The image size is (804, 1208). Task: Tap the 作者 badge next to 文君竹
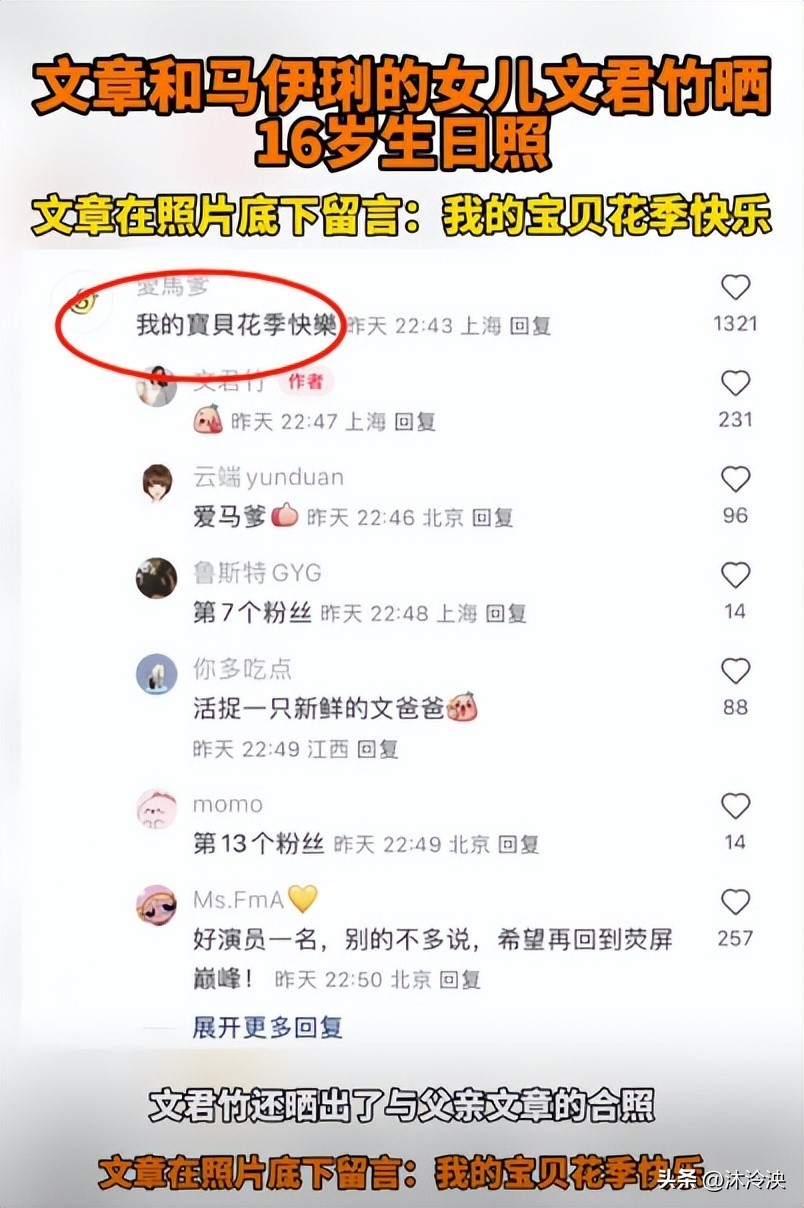click(306, 381)
